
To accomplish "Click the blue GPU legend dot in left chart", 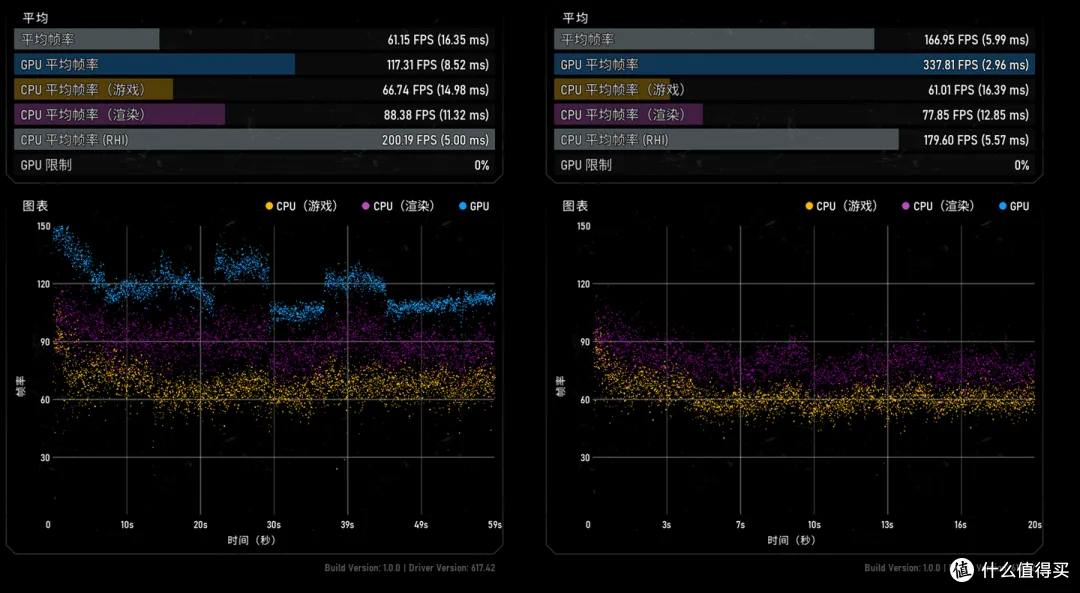I will (463, 206).
